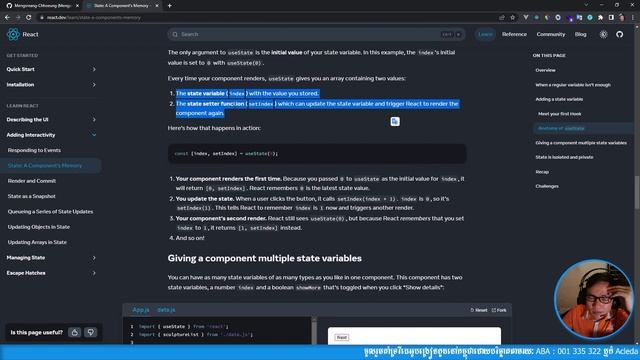Collapse the Adding Interactivity chevron
The image size is (640, 360).
pos(94,135)
